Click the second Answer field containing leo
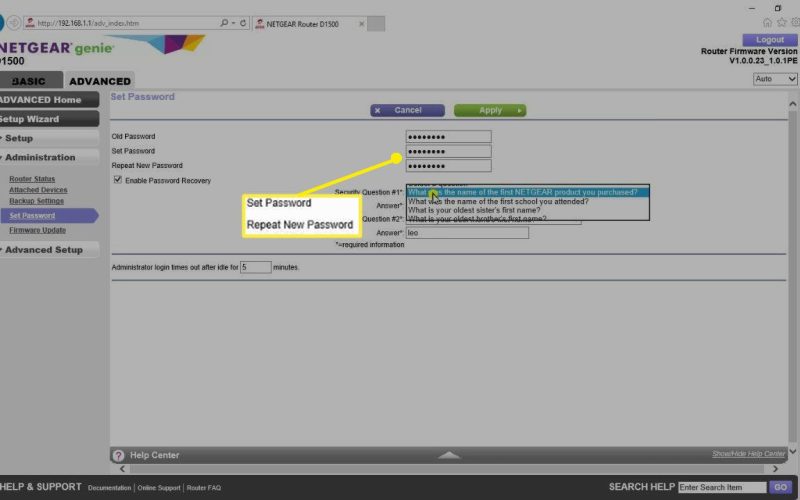The height and width of the screenshot is (500, 800). coord(467,233)
